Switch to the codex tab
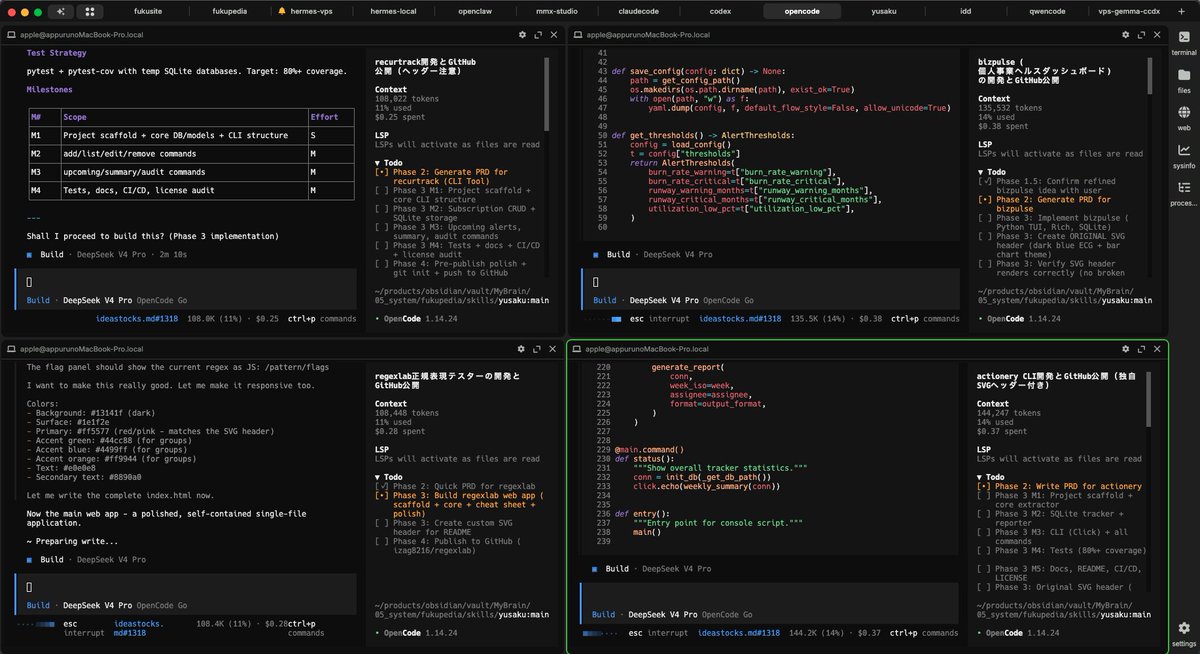The image size is (1200, 654). pos(720,12)
